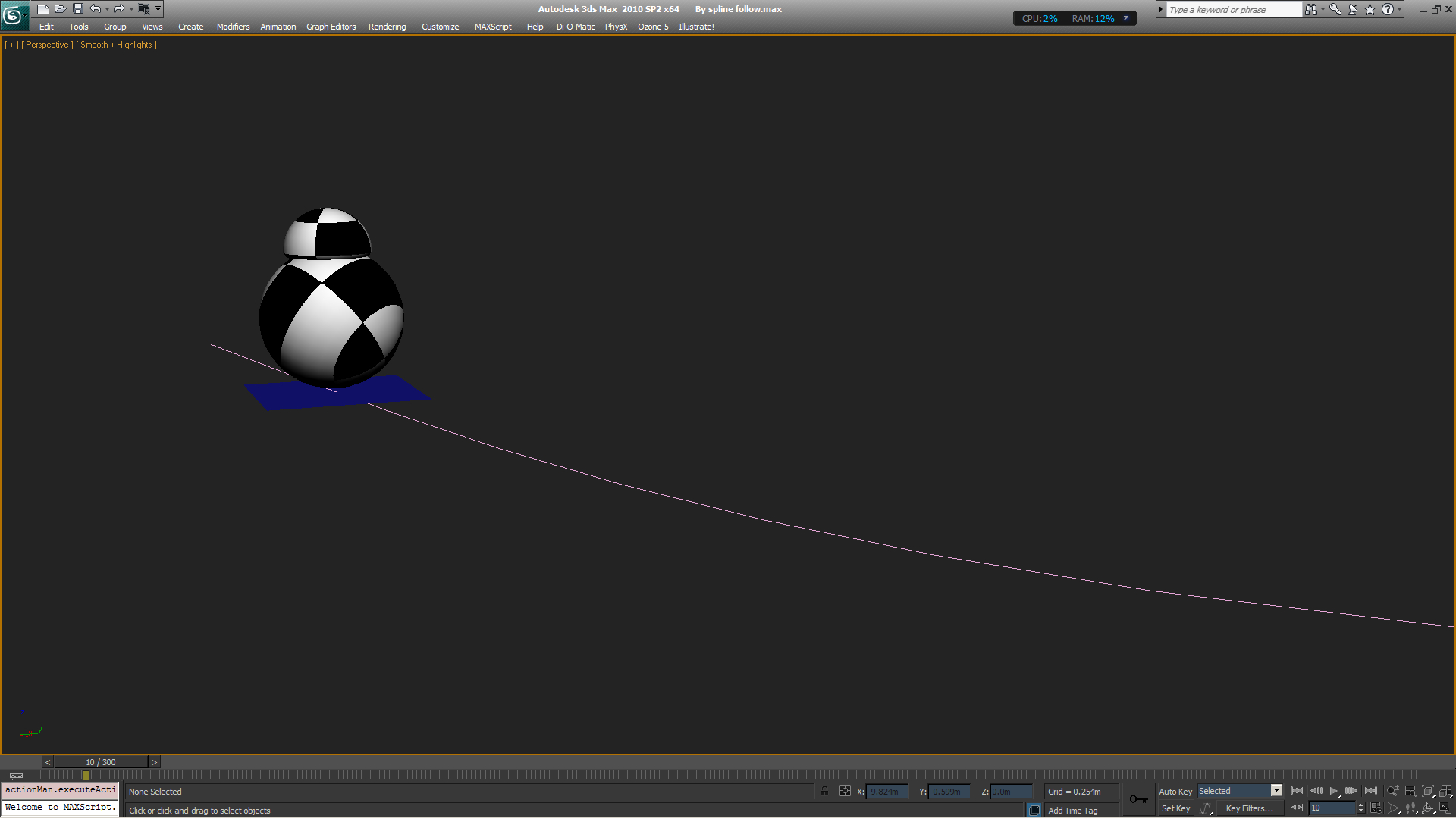Image resolution: width=1456 pixels, height=819 pixels.
Task: Open the 3ds Max application button
Action: (13, 14)
